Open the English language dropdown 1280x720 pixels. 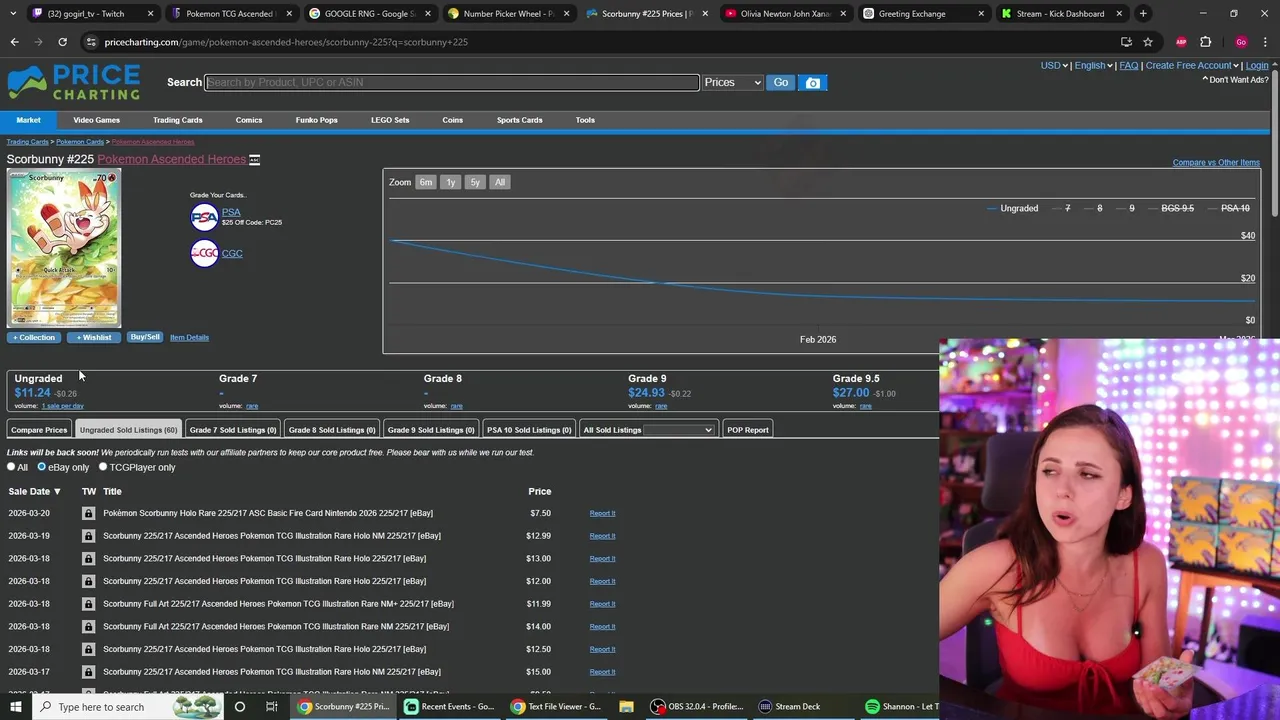(1093, 66)
